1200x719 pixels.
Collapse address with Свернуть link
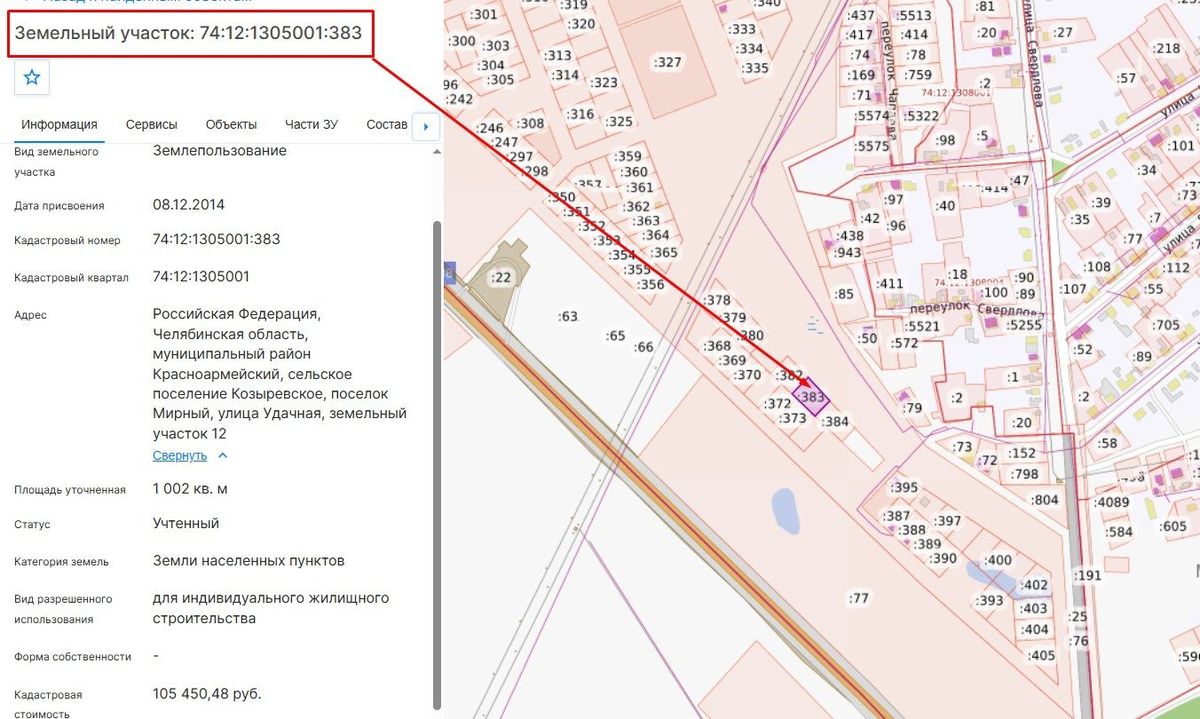(180, 456)
